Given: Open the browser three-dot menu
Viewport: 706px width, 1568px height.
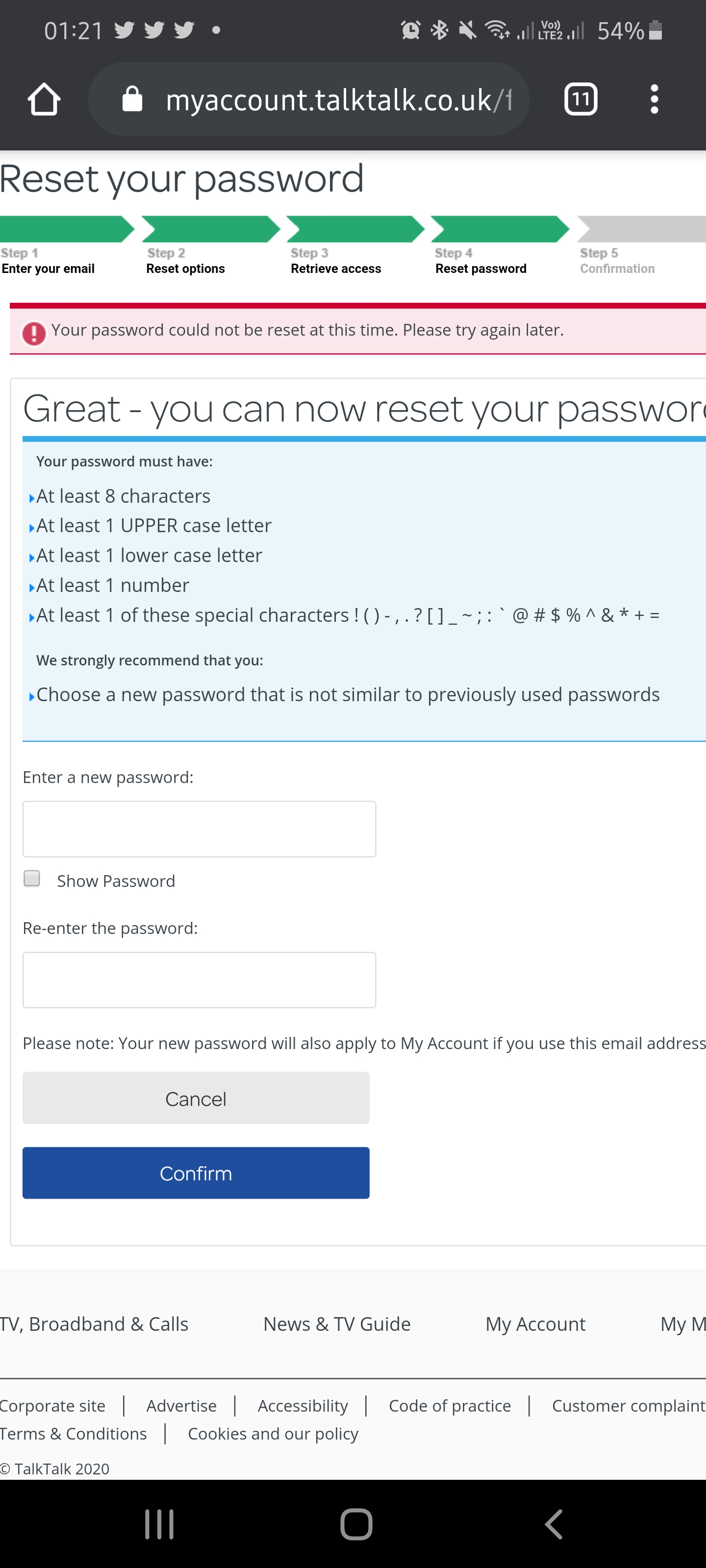Looking at the screenshot, I should 654,99.
